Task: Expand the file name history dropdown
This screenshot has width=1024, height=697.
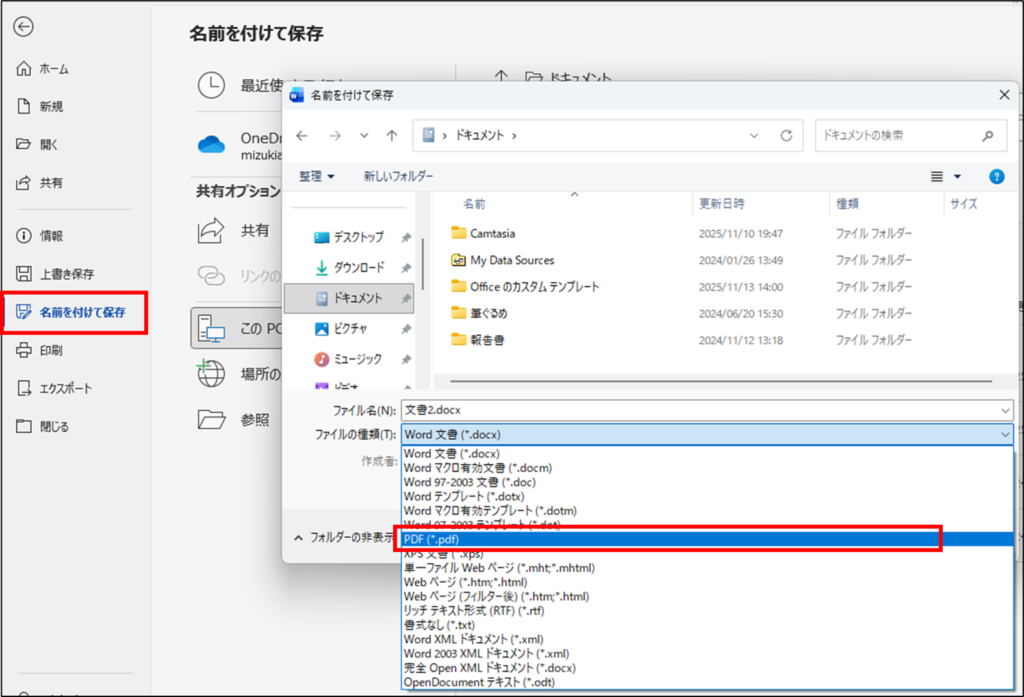Action: [1004, 410]
